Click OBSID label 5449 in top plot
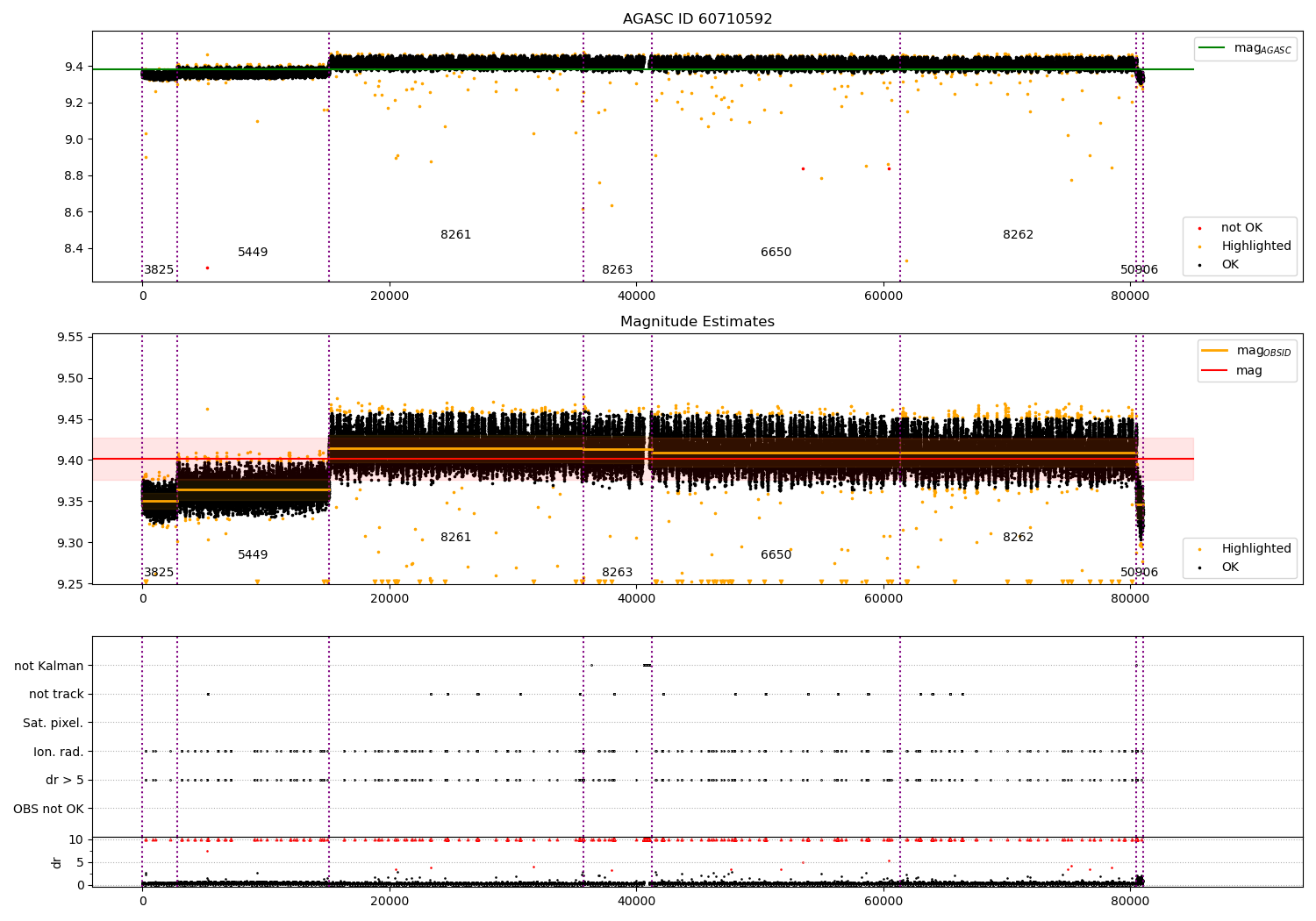This screenshot has height=921, width=1316. [253, 253]
